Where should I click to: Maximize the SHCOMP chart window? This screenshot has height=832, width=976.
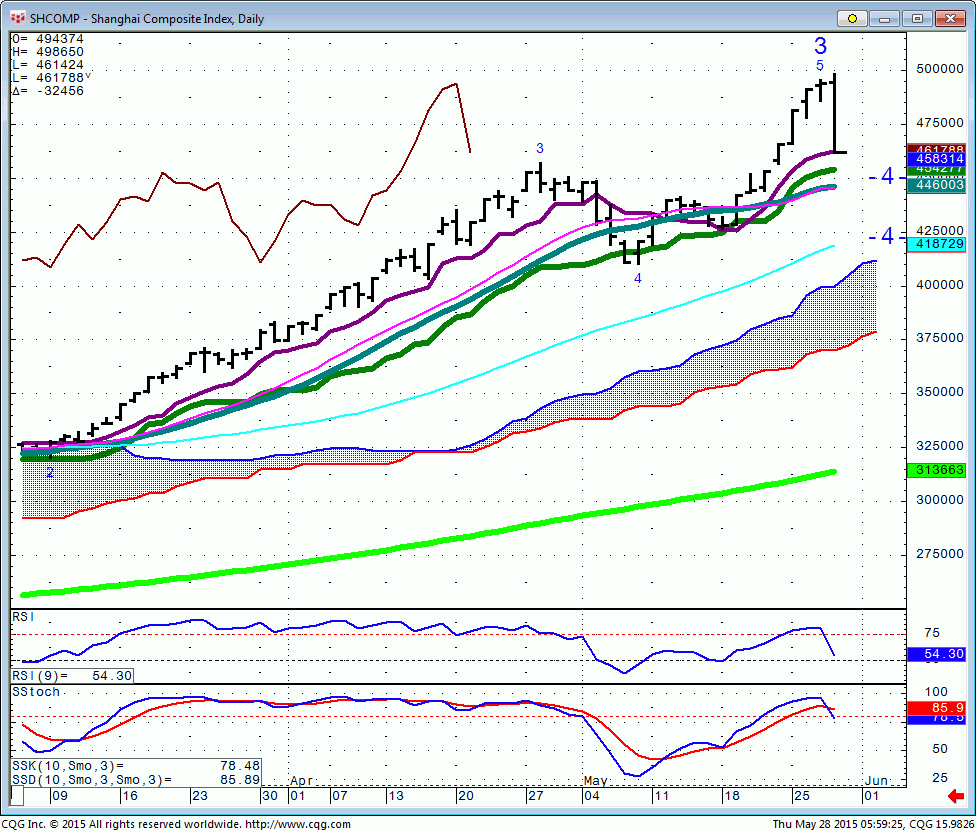click(917, 19)
